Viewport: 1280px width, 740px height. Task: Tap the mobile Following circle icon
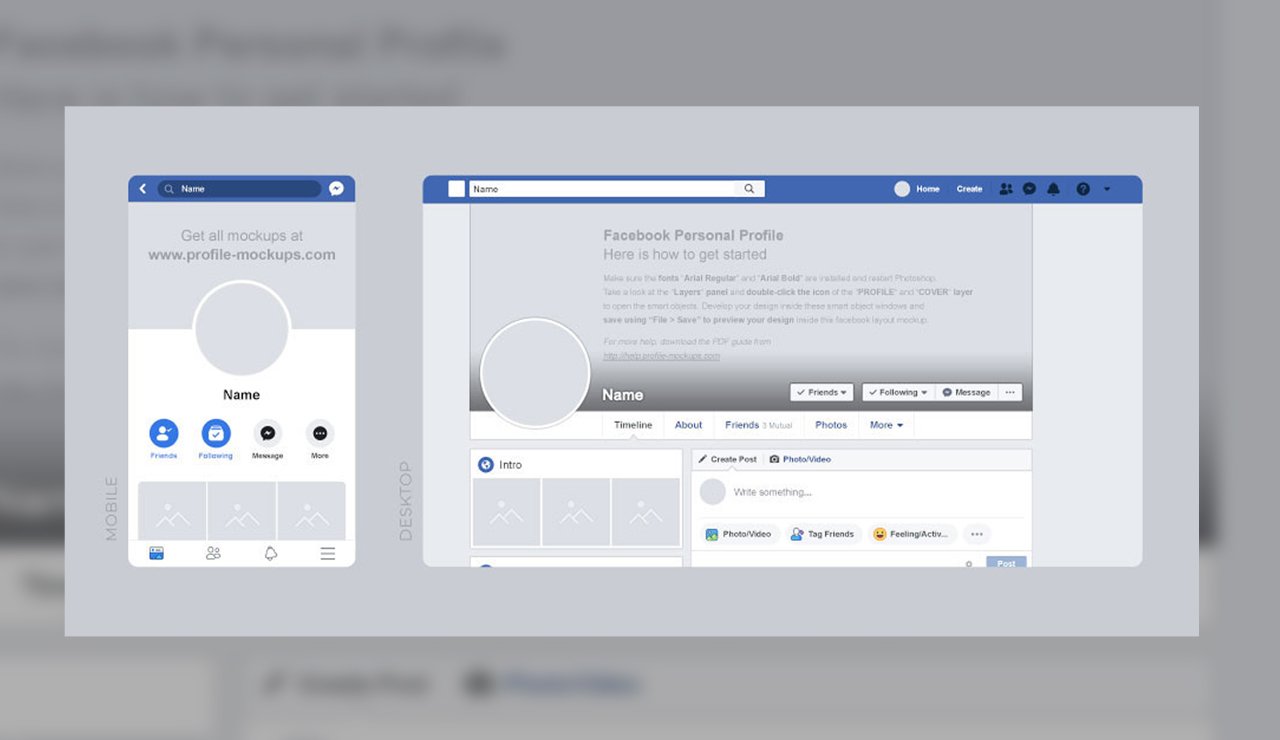[216, 433]
